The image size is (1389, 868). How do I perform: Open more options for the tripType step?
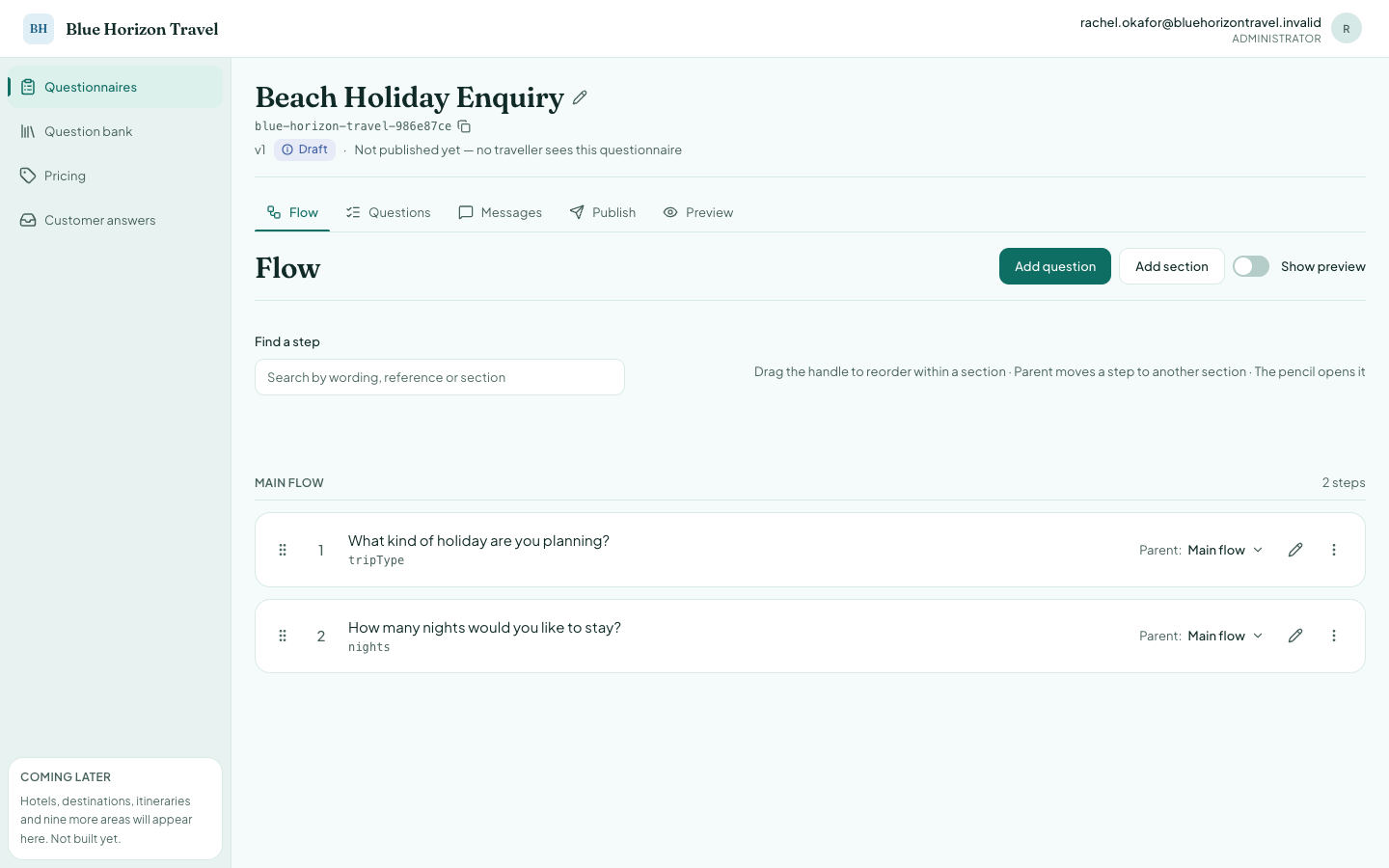1334,550
